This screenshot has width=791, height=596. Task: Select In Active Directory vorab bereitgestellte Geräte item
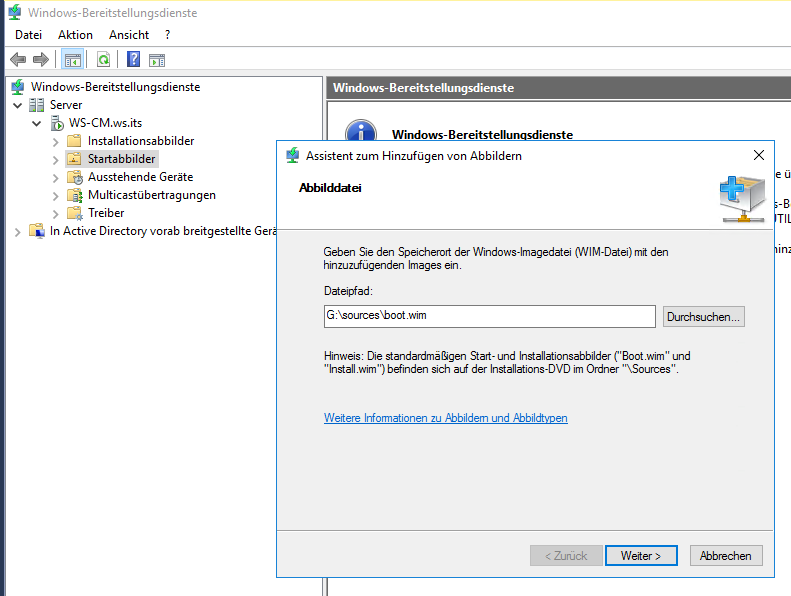click(163, 231)
